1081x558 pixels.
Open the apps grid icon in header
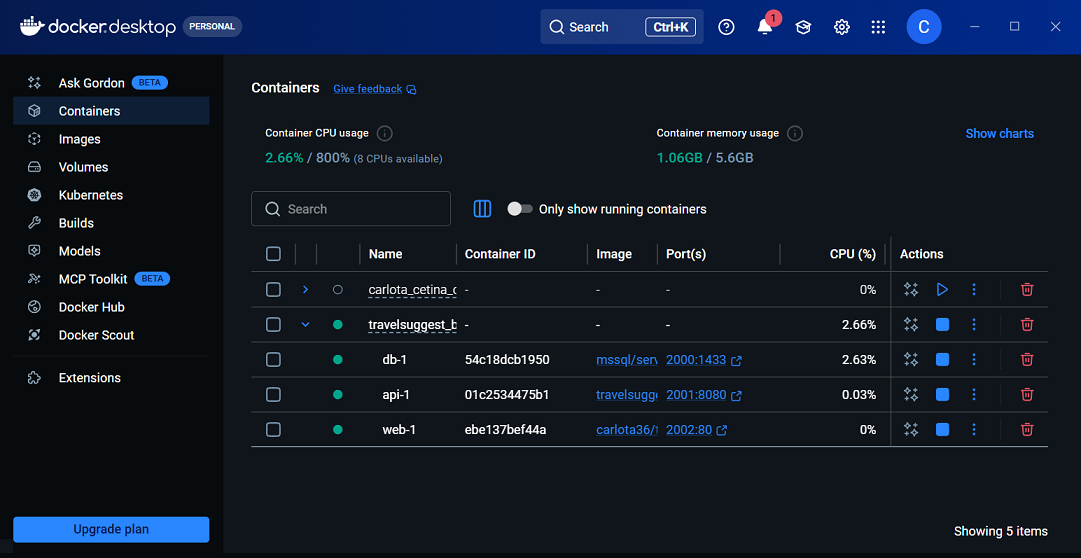pos(878,27)
